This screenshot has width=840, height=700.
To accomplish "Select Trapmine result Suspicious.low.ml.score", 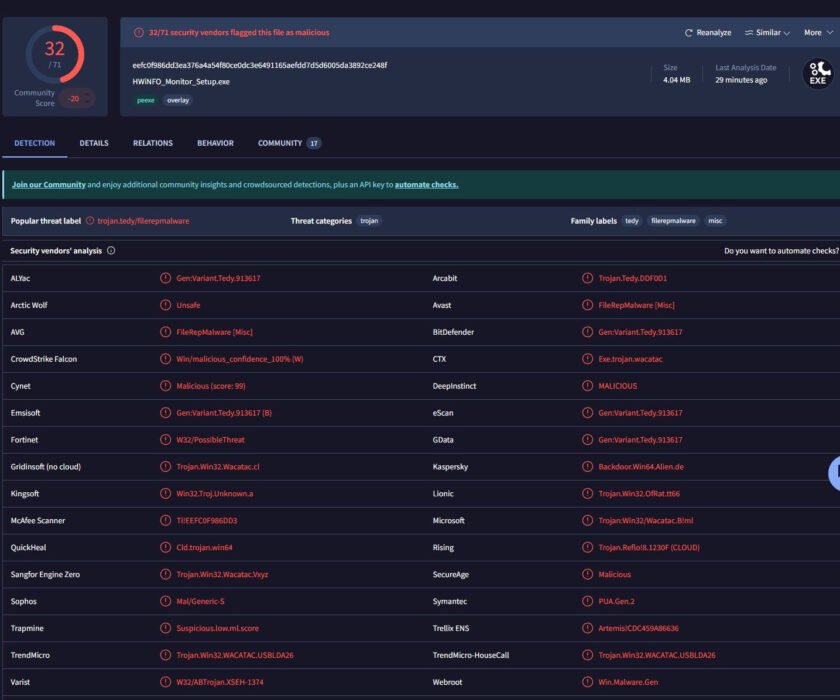I will [218, 628].
